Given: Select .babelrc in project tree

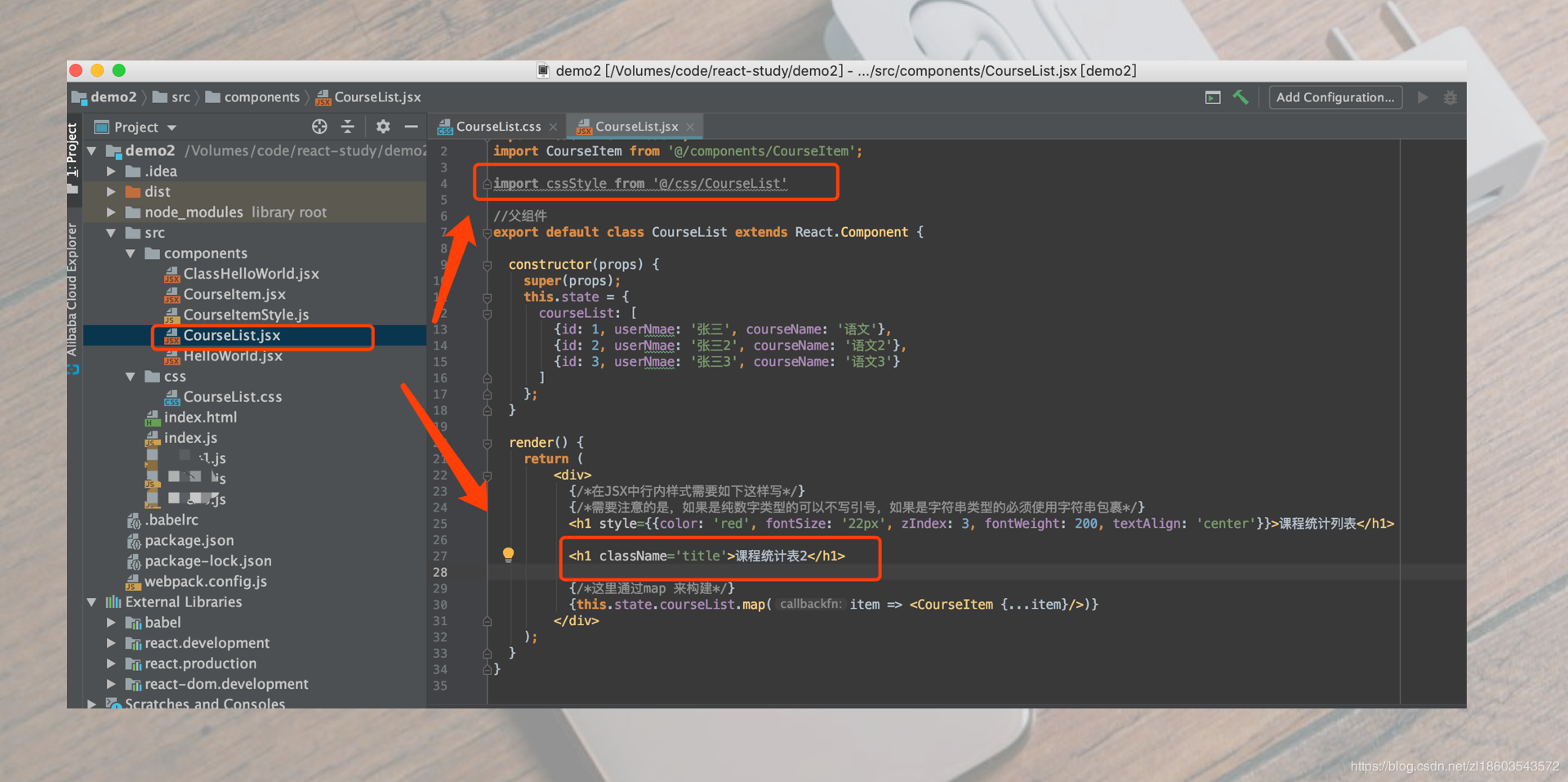Looking at the screenshot, I should coord(171,520).
